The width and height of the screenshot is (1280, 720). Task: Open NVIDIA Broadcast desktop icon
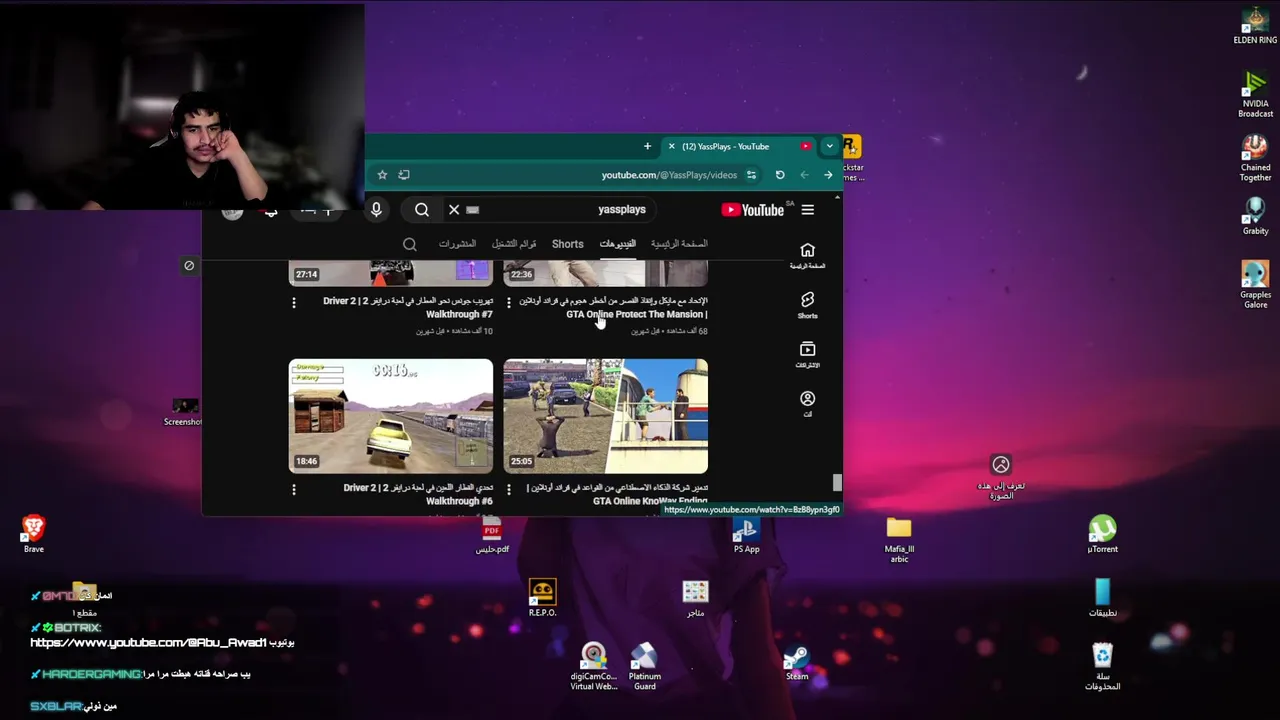point(1255,95)
